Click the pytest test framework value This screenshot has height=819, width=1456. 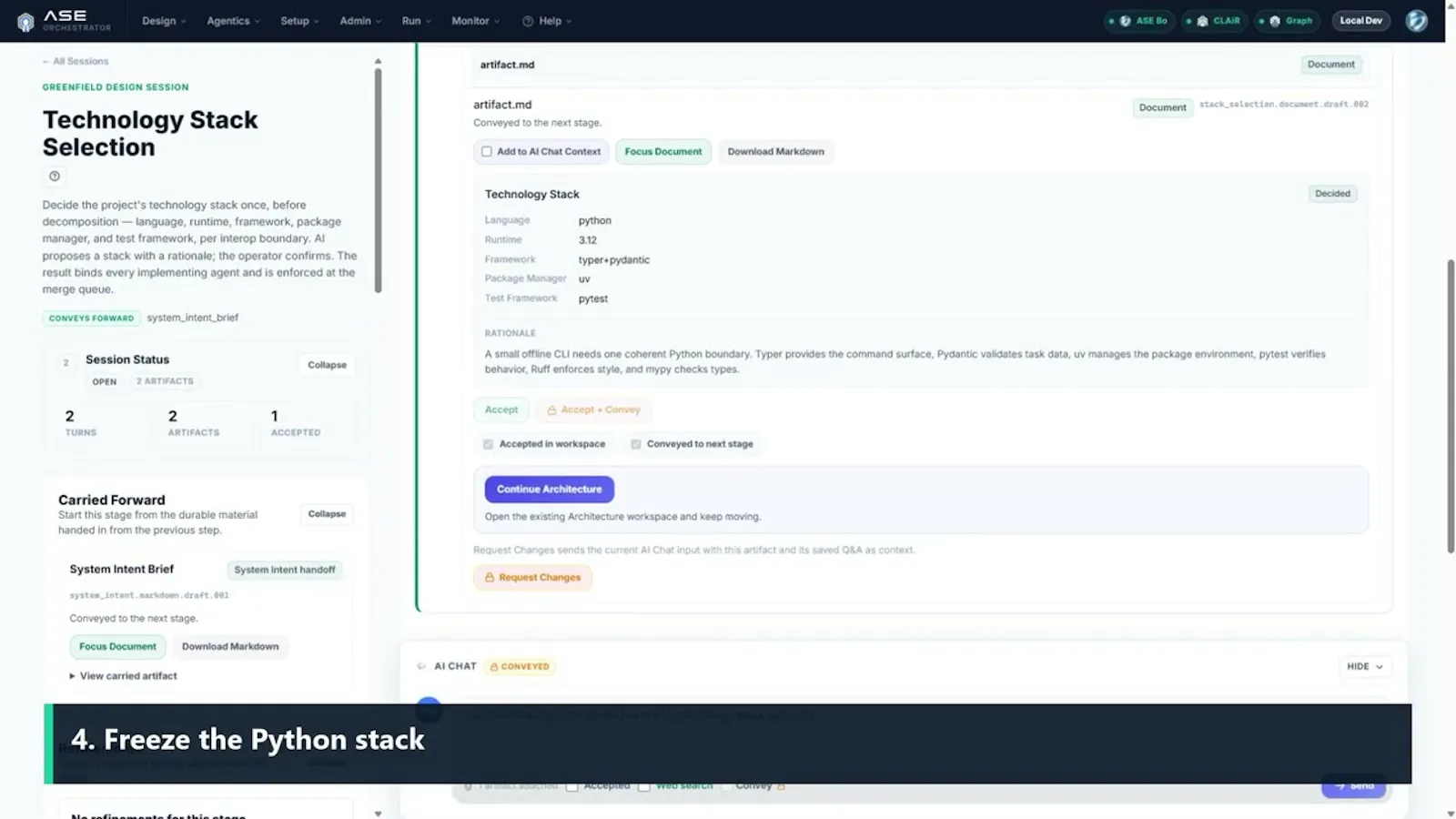click(593, 299)
